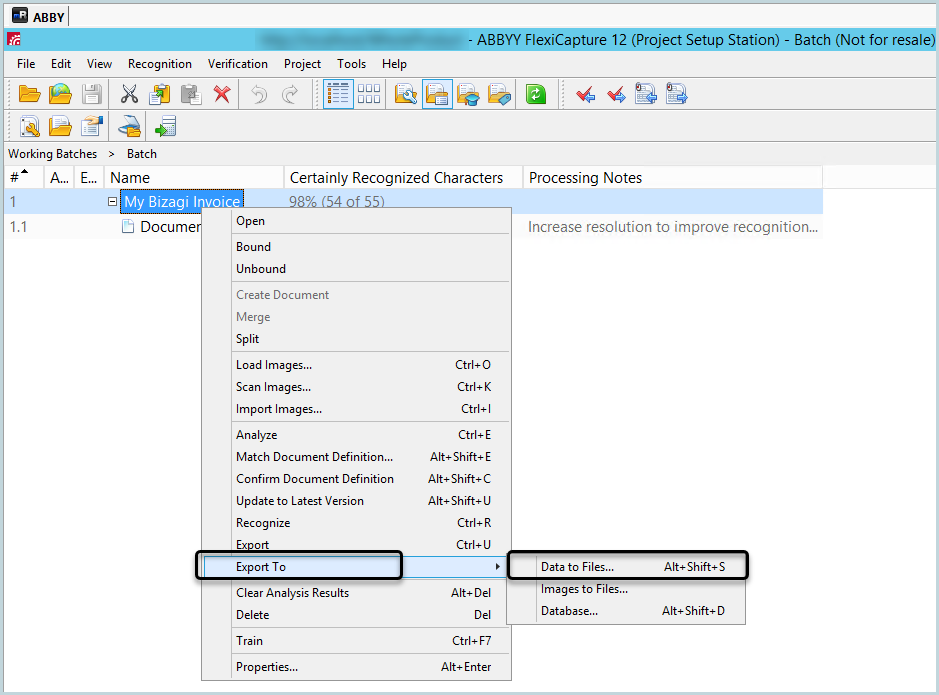This screenshot has height=695, width=939.
Task: Click Working Batches breadcrumb link
Action: coord(52,154)
